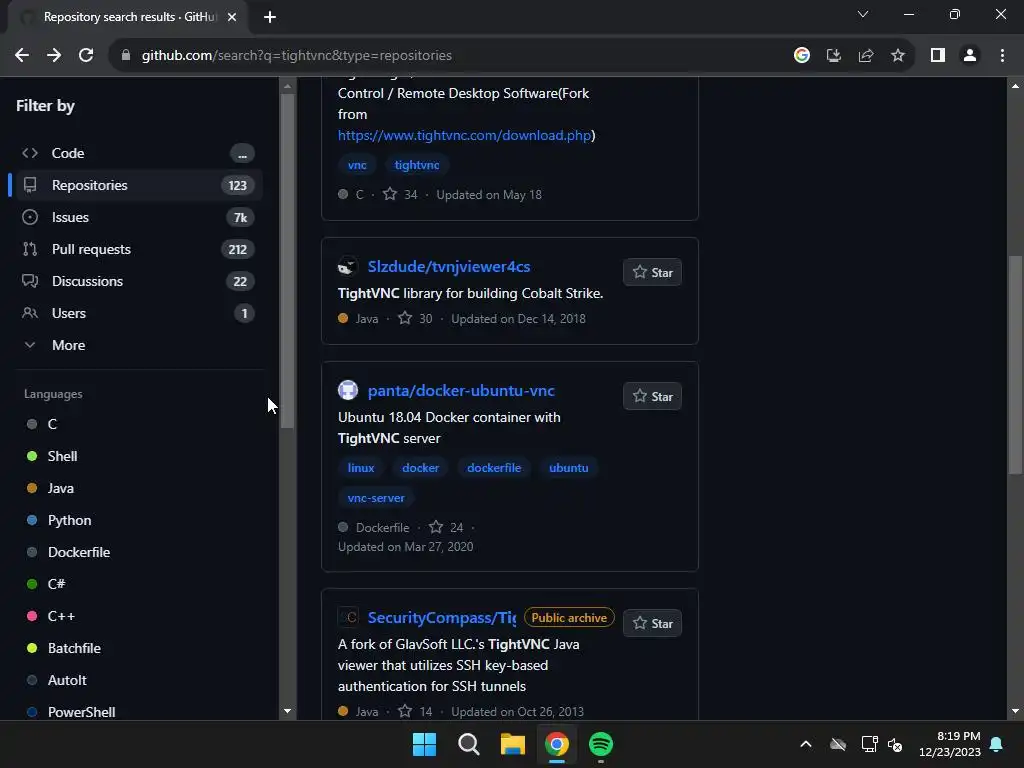1024x768 pixels.
Task: Click the panta avatar icon
Action: pyautogui.click(x=348, y=391)
